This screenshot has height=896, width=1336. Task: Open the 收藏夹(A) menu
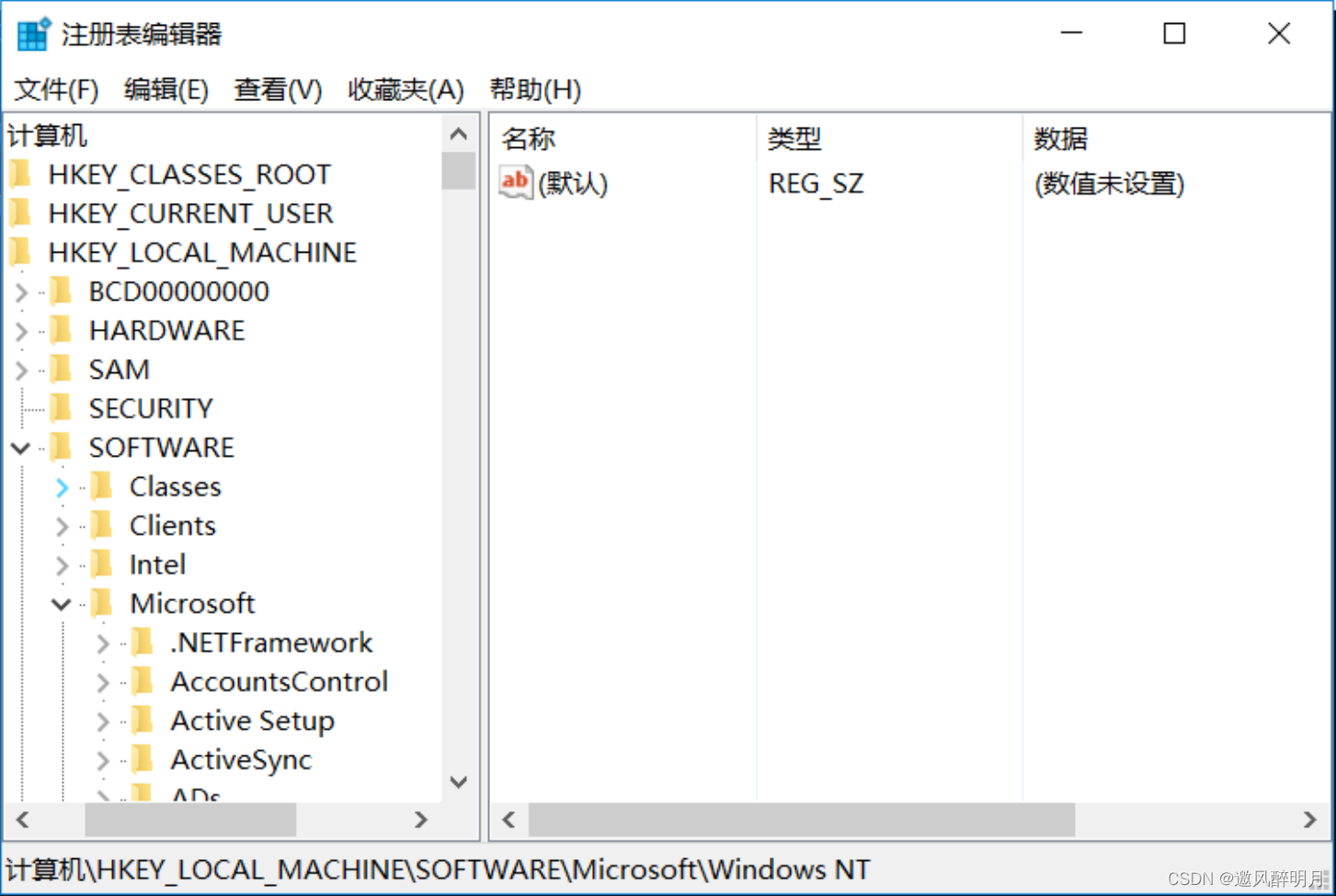(405, 89)
